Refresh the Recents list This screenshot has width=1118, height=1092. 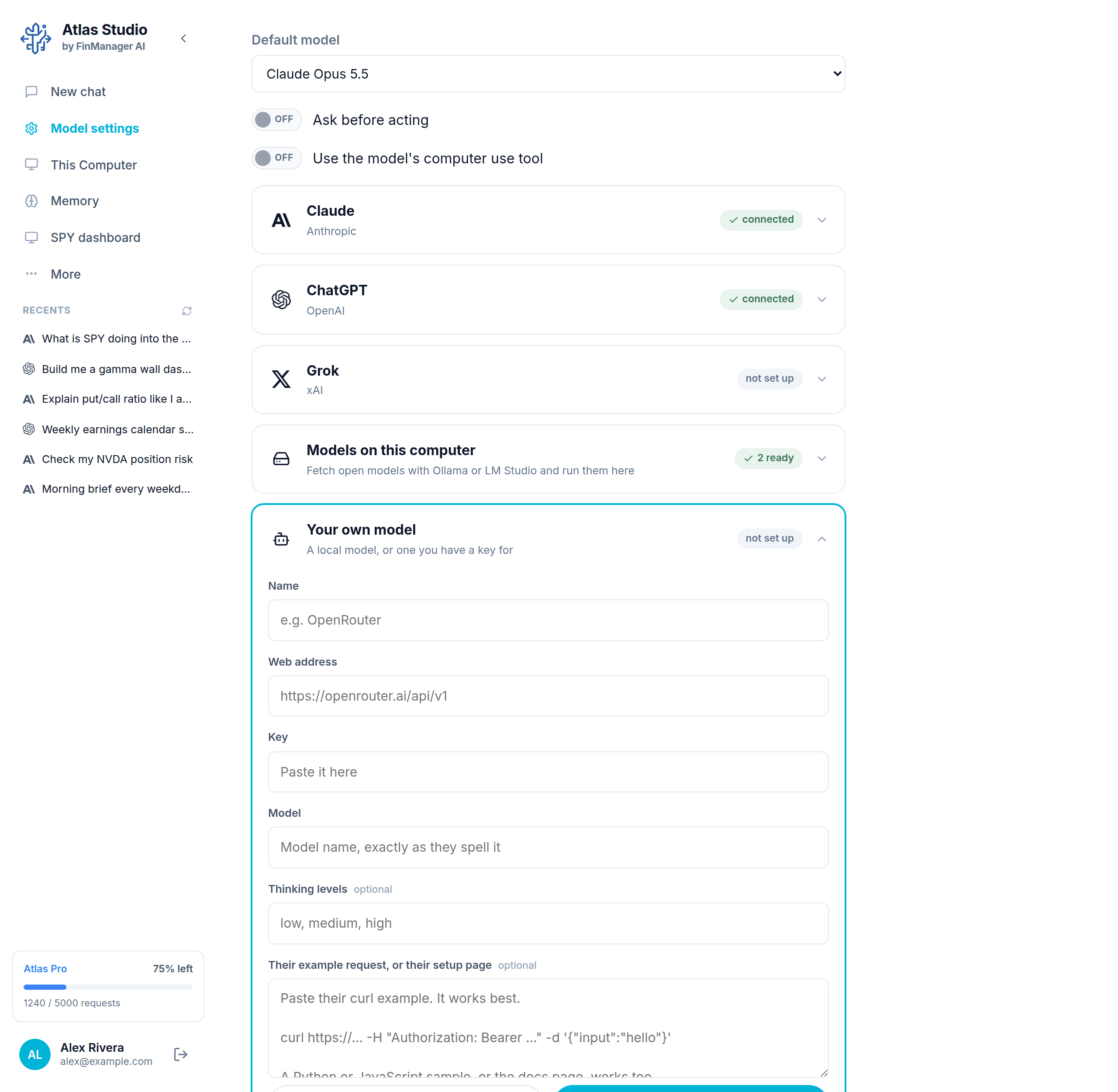pyautogui.click(x=187, y=311)
